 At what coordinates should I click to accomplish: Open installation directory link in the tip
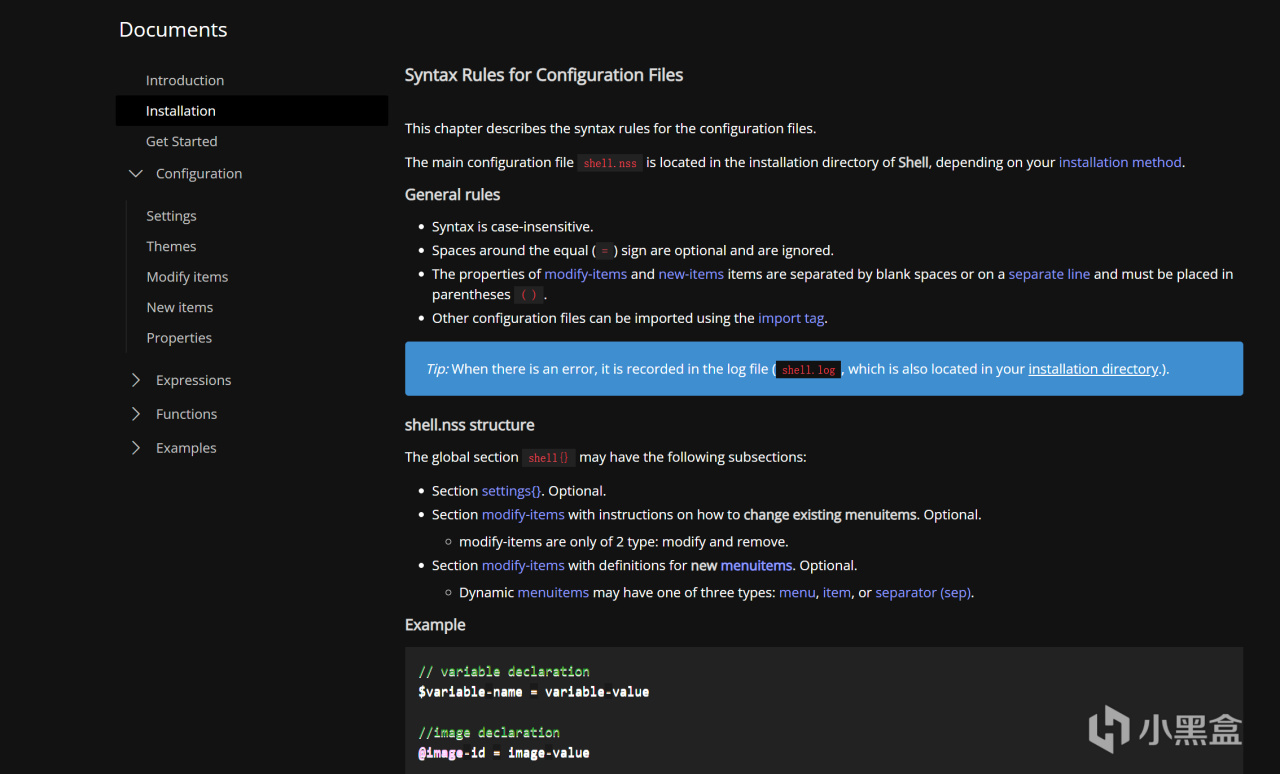coord(1093,369)
